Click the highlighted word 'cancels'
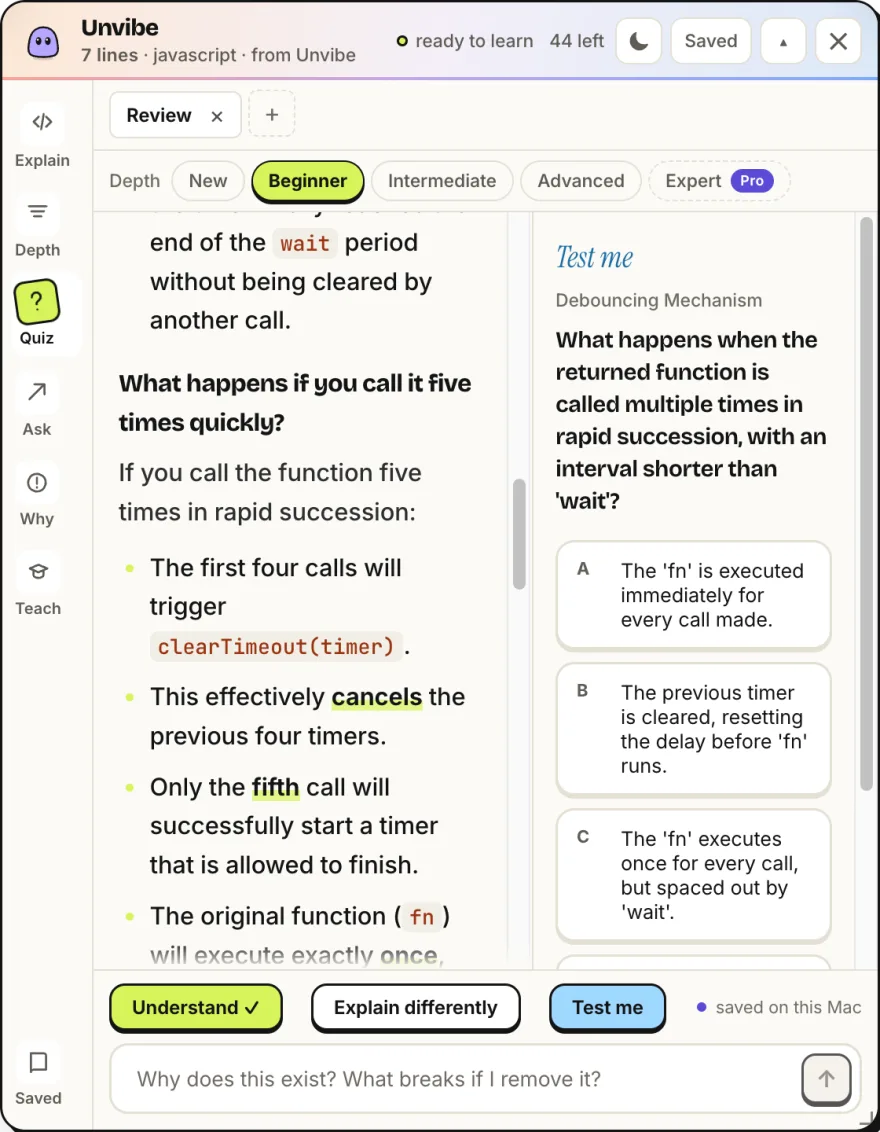 376,697
